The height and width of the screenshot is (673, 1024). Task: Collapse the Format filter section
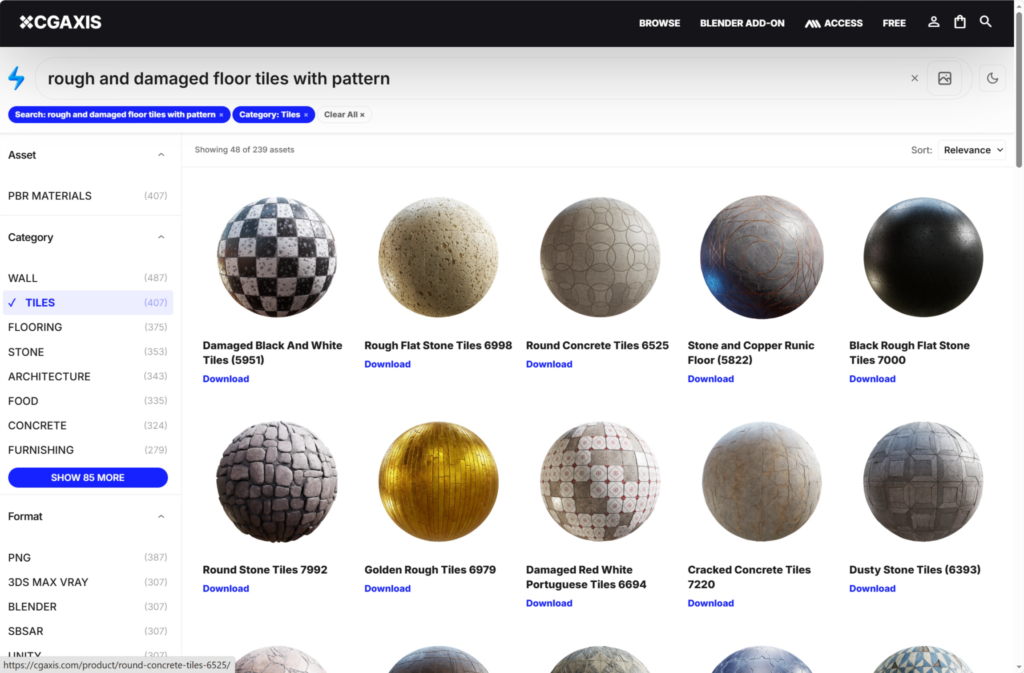(x=161, y=517)
